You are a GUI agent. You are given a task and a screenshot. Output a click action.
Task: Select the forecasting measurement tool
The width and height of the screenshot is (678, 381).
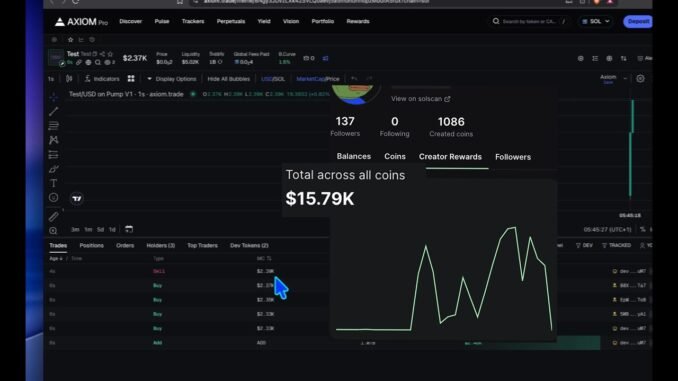[54, 154]
